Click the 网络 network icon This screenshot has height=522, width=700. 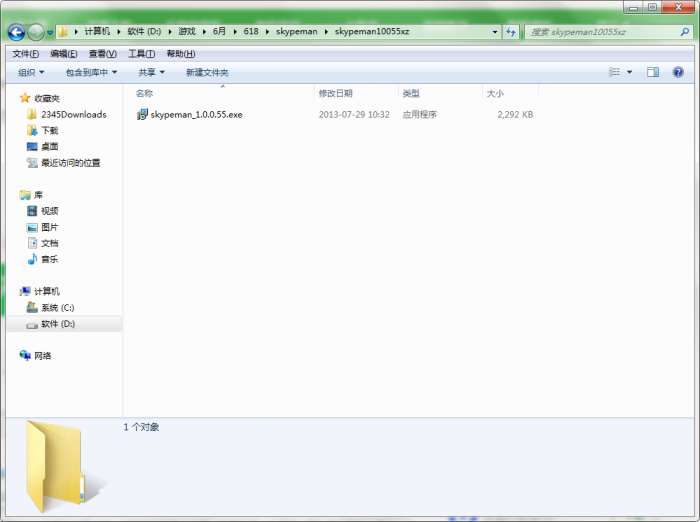[25, 355]
